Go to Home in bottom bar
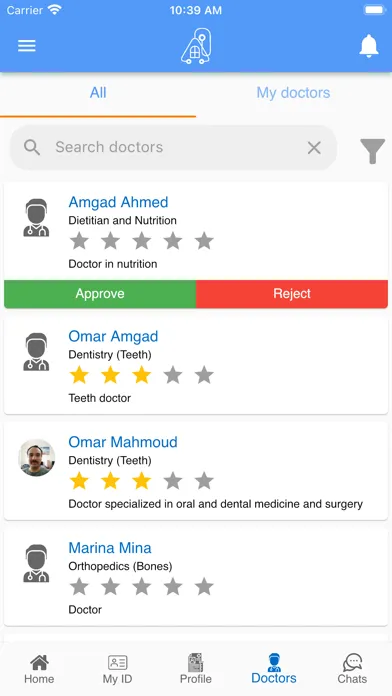The image size is (392, 696). (39, 669)
